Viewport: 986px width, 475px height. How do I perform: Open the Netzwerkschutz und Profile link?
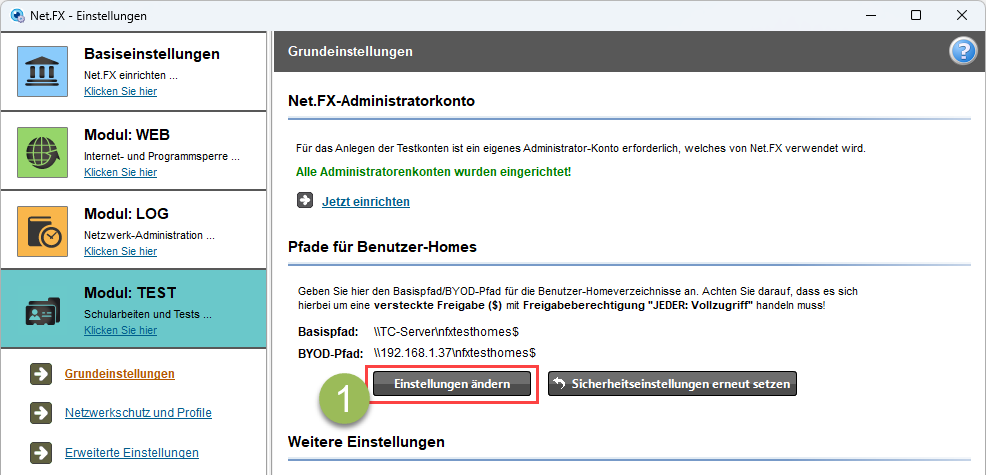point(138,413)
